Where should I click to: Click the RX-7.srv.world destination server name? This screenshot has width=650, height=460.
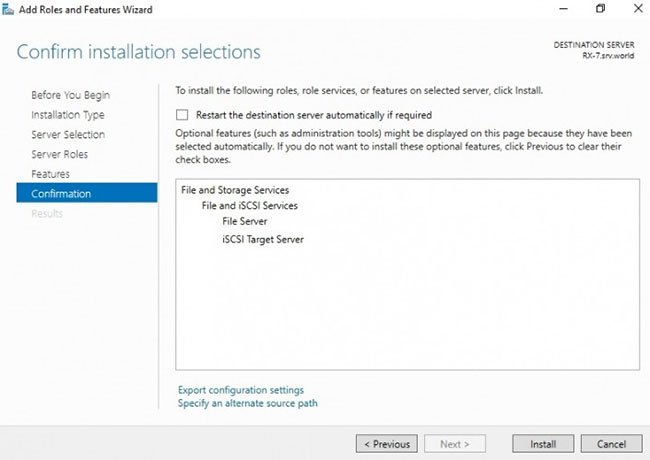[x=608, y=56]
